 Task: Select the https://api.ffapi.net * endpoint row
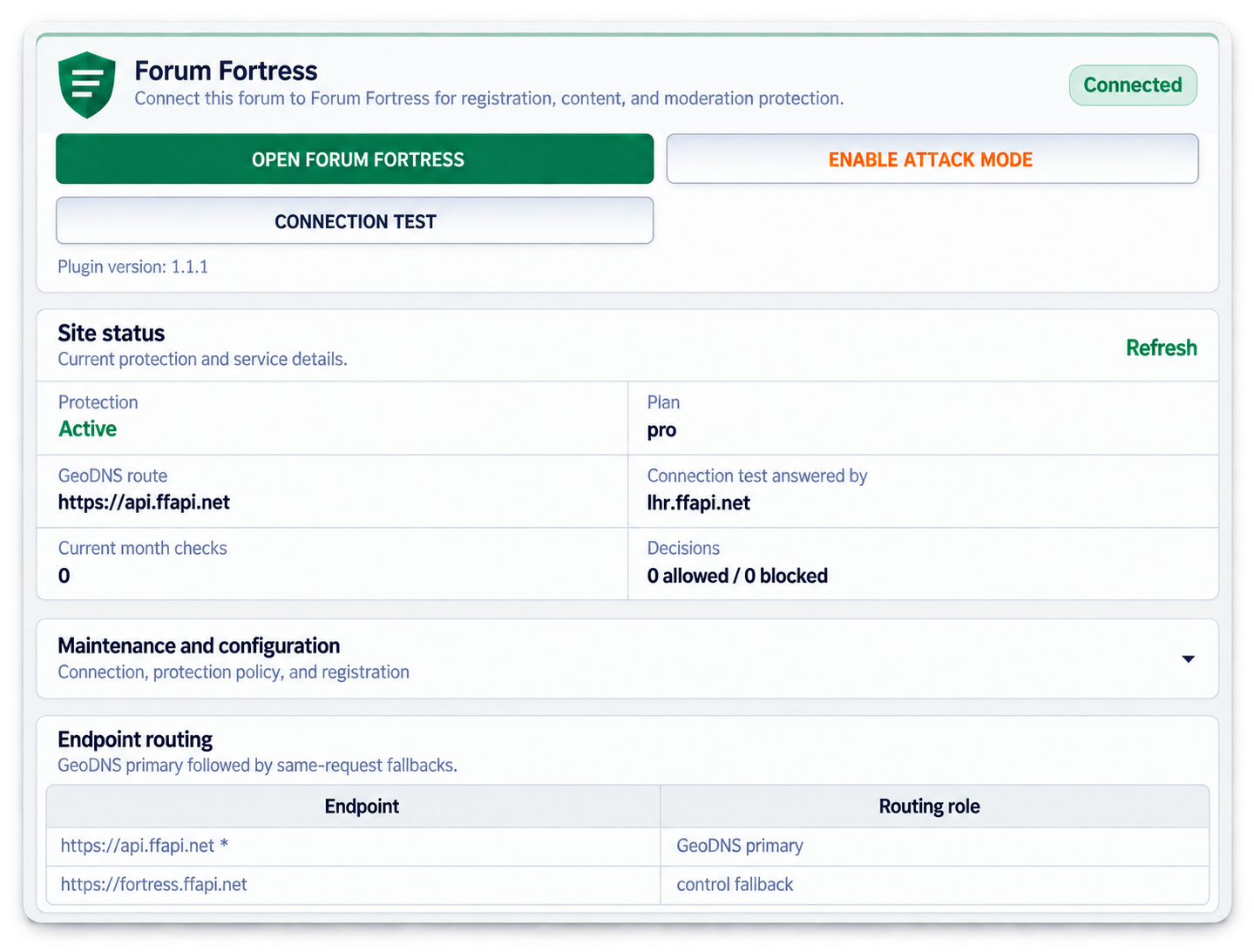(627, 846)
